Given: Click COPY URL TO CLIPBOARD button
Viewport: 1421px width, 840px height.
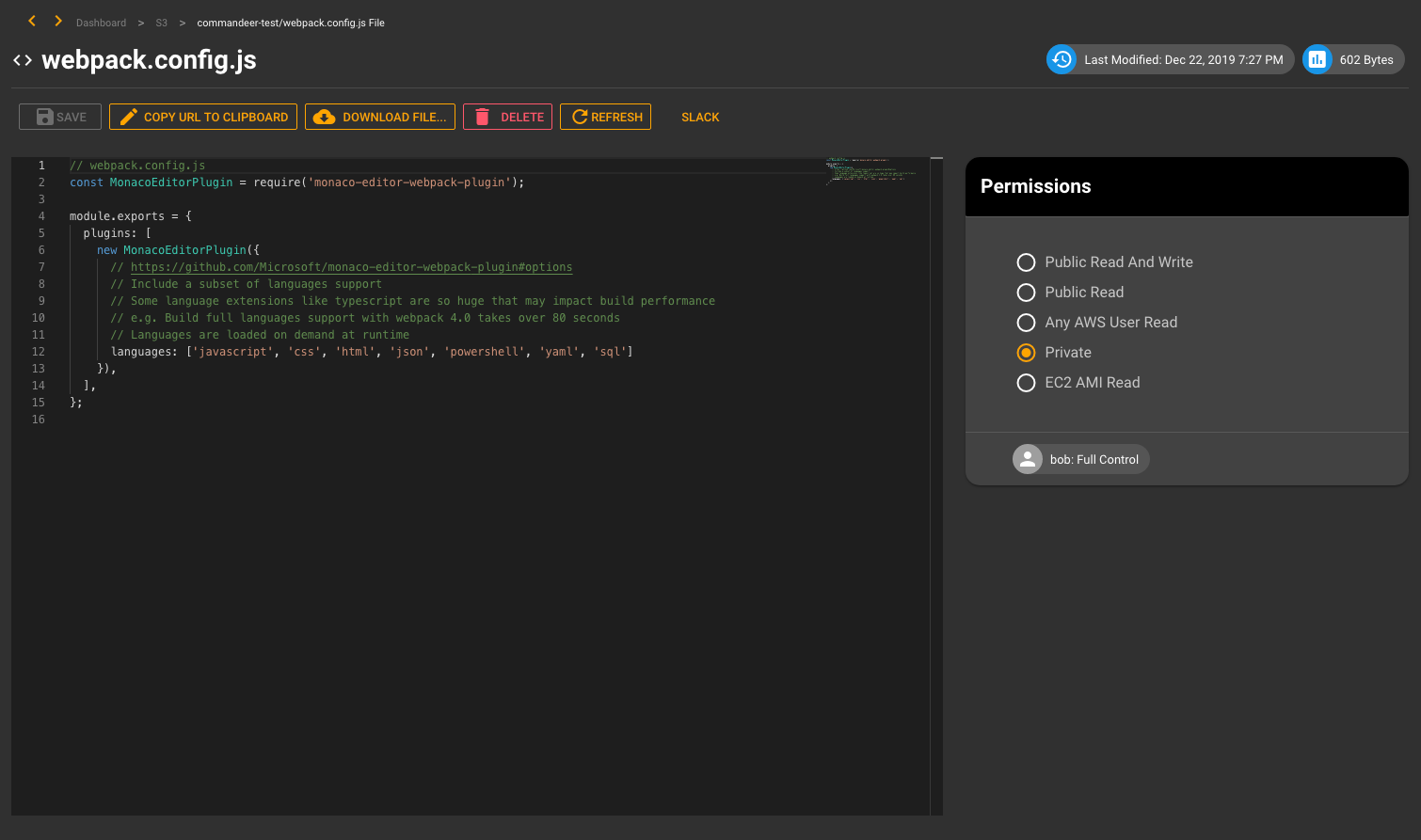Looking at the screenshot, I should 203,117.
